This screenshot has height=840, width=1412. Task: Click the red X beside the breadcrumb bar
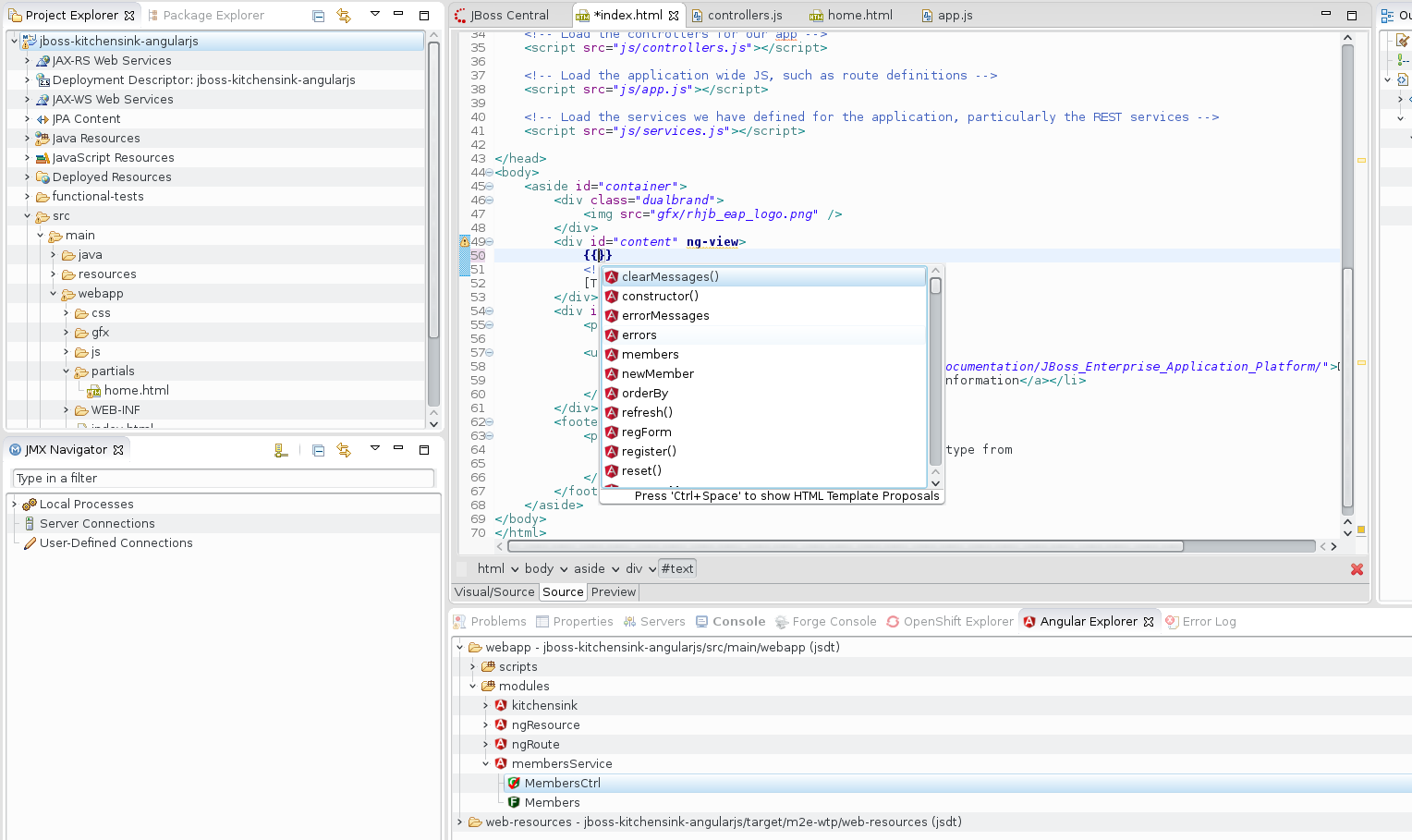pos(1357,569)
